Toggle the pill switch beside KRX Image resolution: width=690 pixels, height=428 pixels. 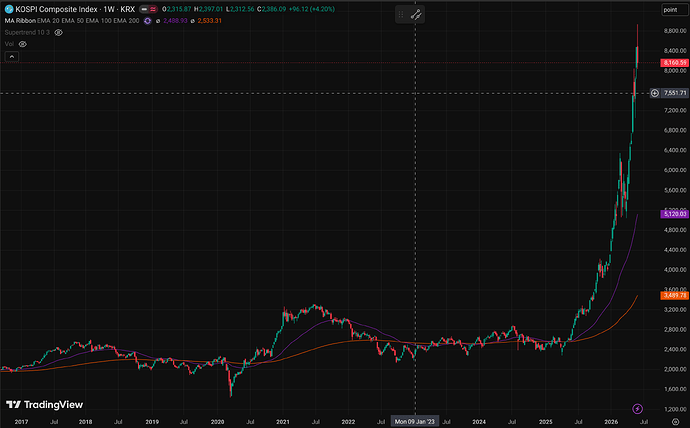(148, 9)
